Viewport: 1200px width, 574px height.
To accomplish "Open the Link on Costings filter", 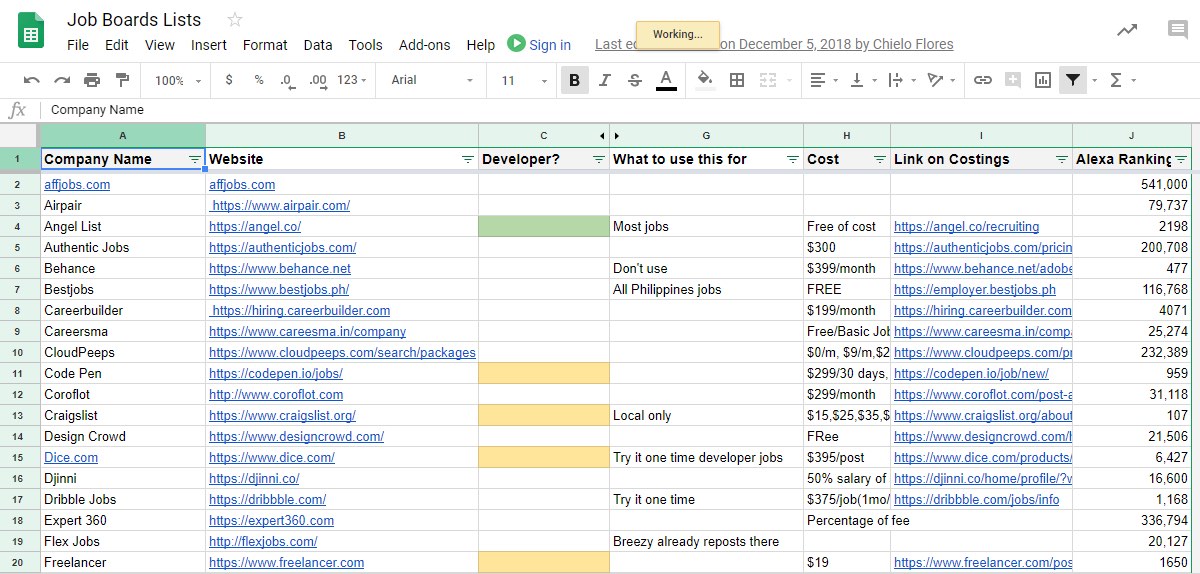I will point(1062,160).
